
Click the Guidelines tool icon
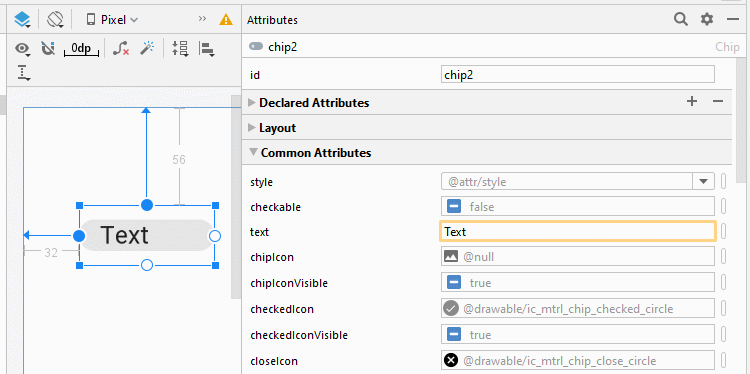pyautogui.click(x=23, y=73)
